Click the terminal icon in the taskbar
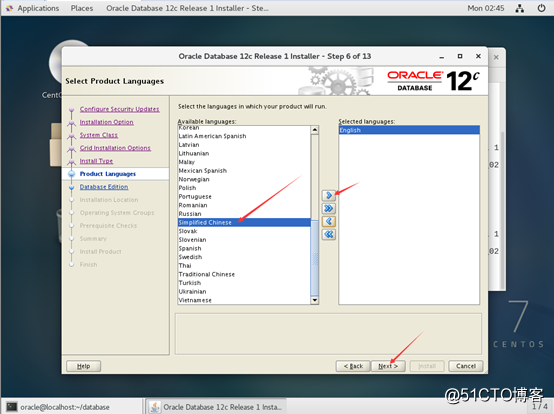Viewport: 554px width, 414px height. [x=12, y=407]
